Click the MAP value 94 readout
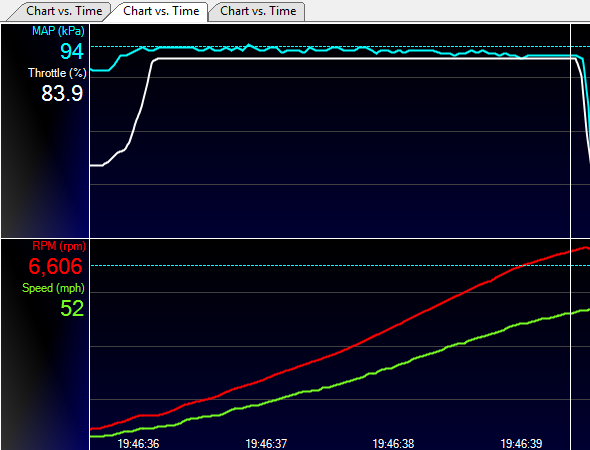The width and height of the screenshot is (590, 450). click(71, 52)
